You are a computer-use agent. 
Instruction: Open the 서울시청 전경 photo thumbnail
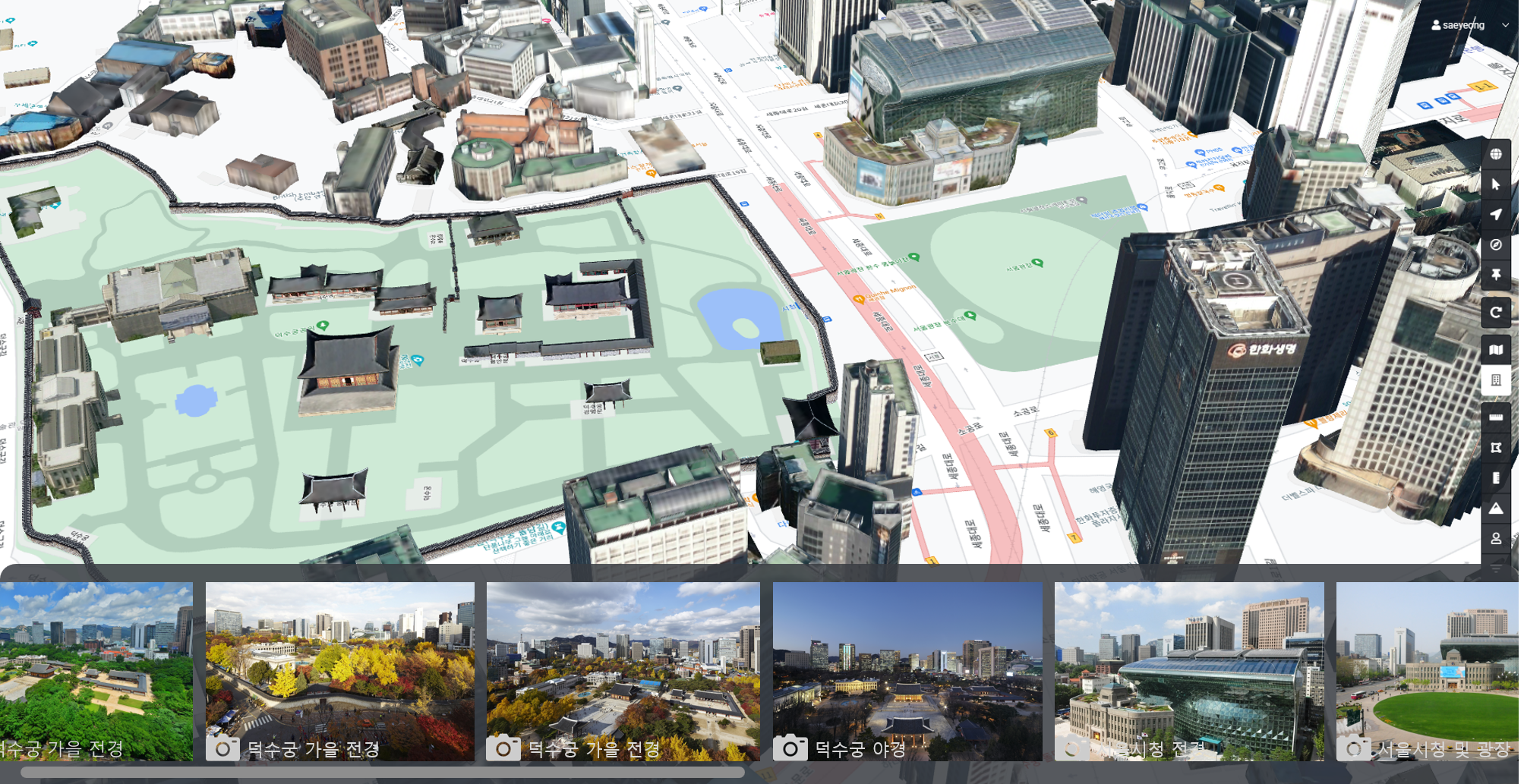1189,672
